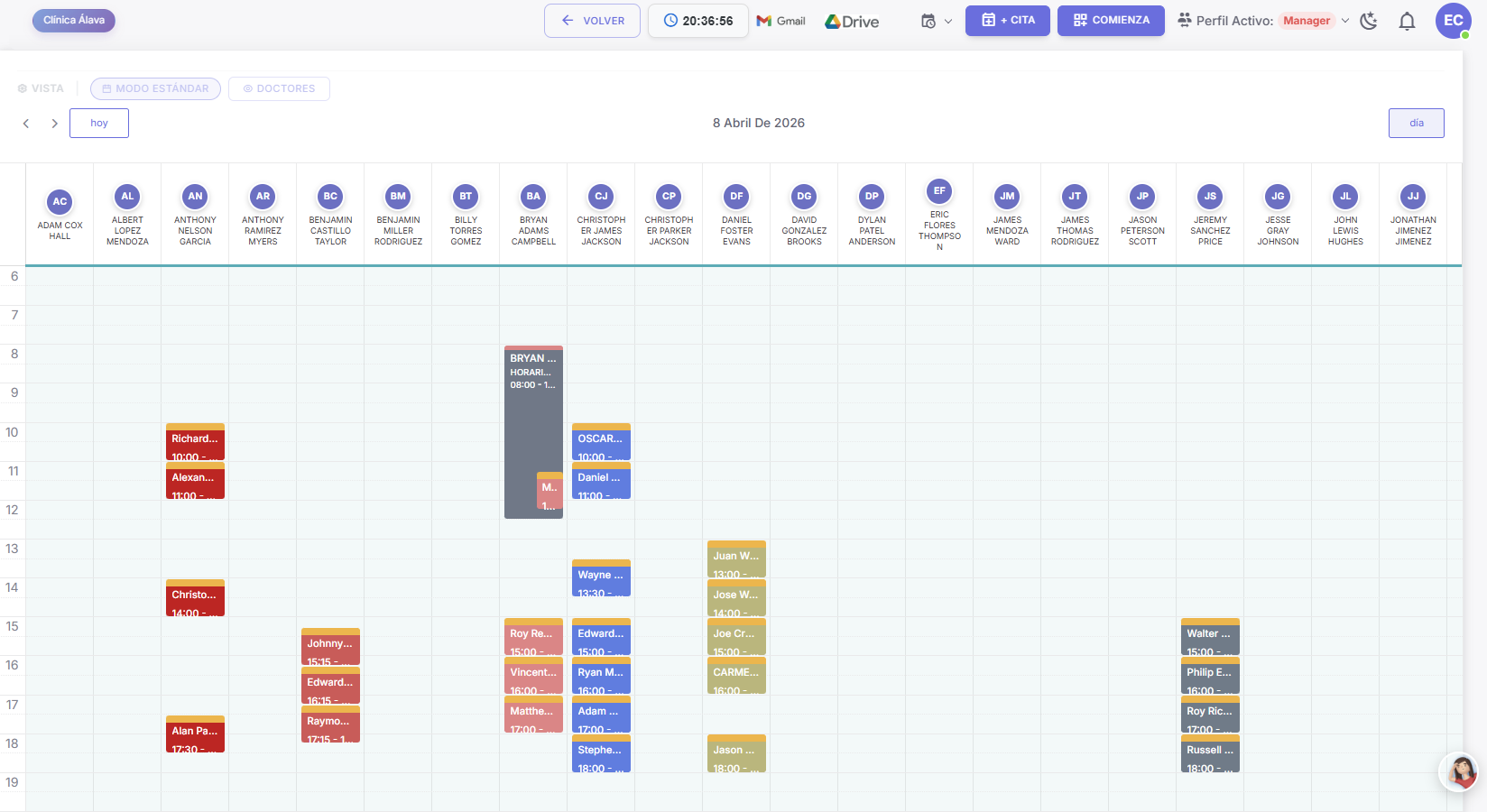This screenshot has height=812, width=1487.
Task: Open the chat assistant avatar
Action: point(1460,772)
